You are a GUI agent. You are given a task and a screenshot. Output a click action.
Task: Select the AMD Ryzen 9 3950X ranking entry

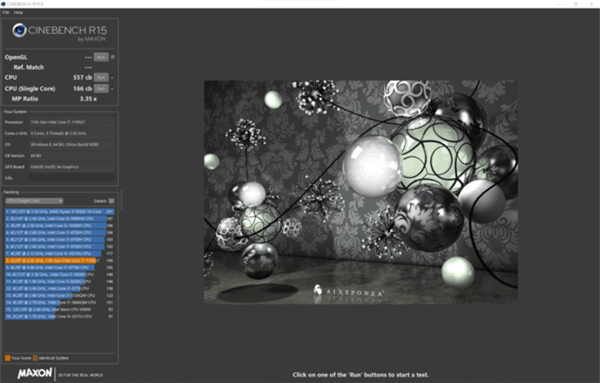point(60,212)
